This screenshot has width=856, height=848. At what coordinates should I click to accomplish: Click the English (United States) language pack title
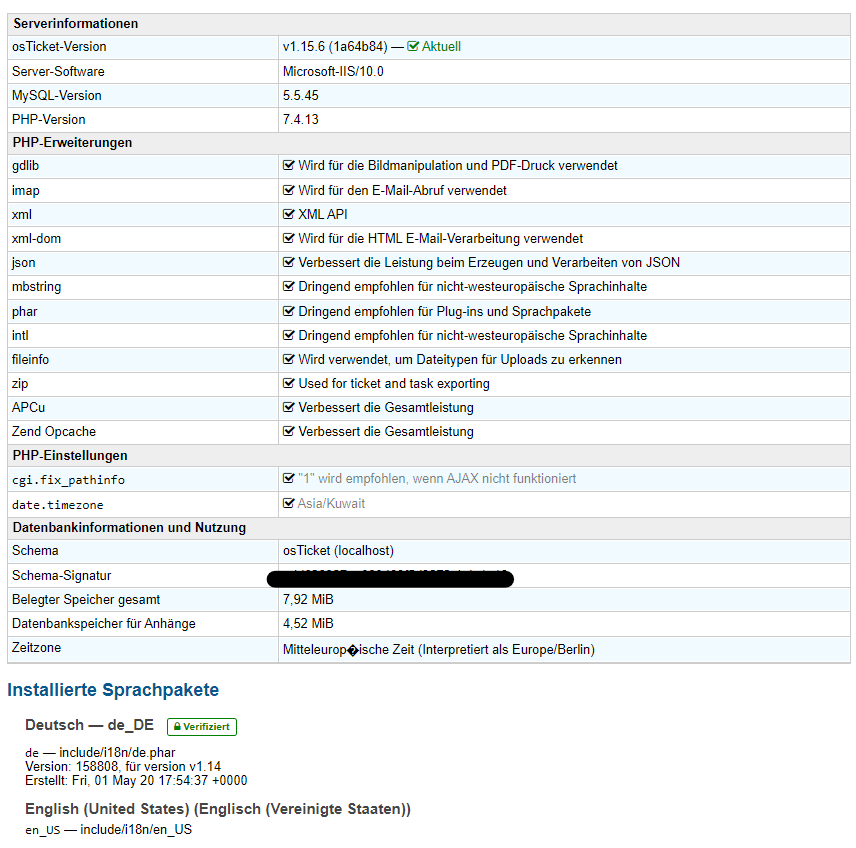point(218,808)
